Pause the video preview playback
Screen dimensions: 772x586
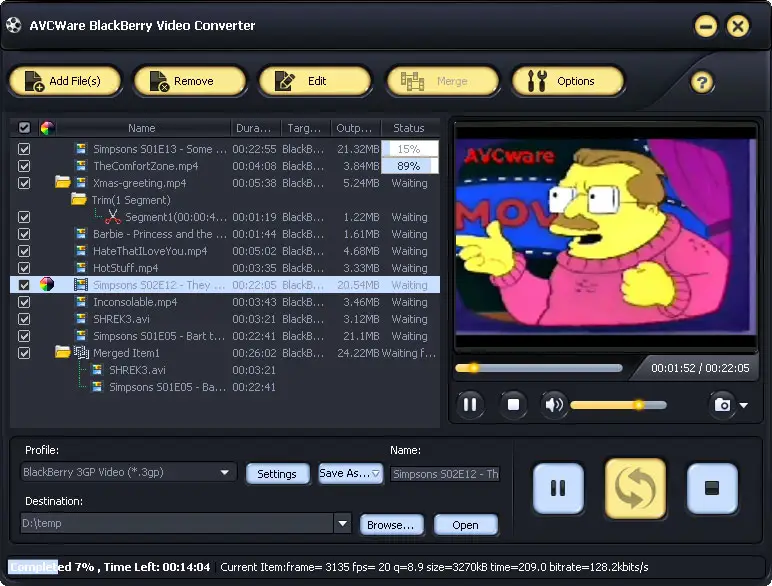(x=470, y=405)
